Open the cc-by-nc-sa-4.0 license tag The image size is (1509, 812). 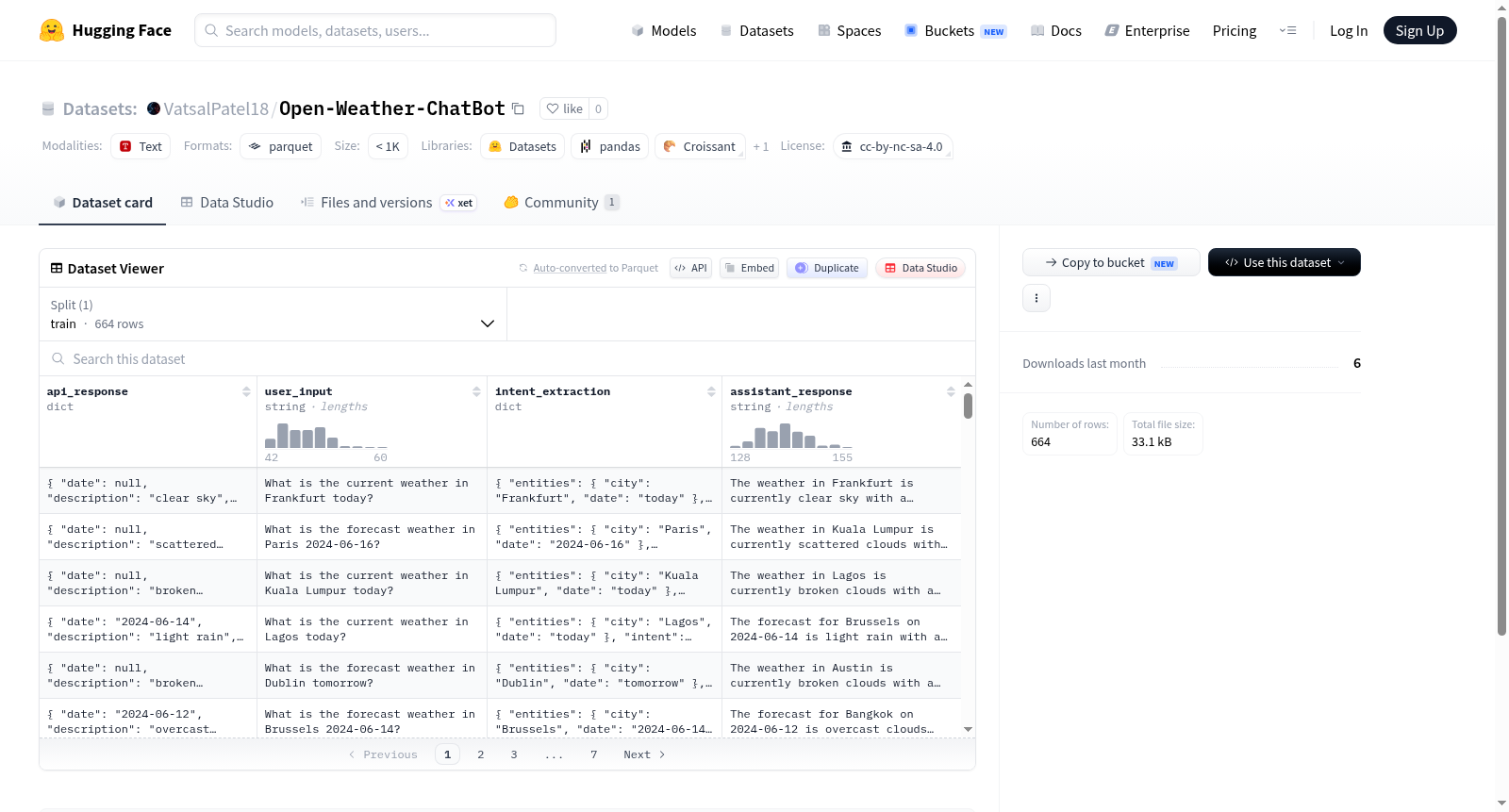[x=892, y=146]
